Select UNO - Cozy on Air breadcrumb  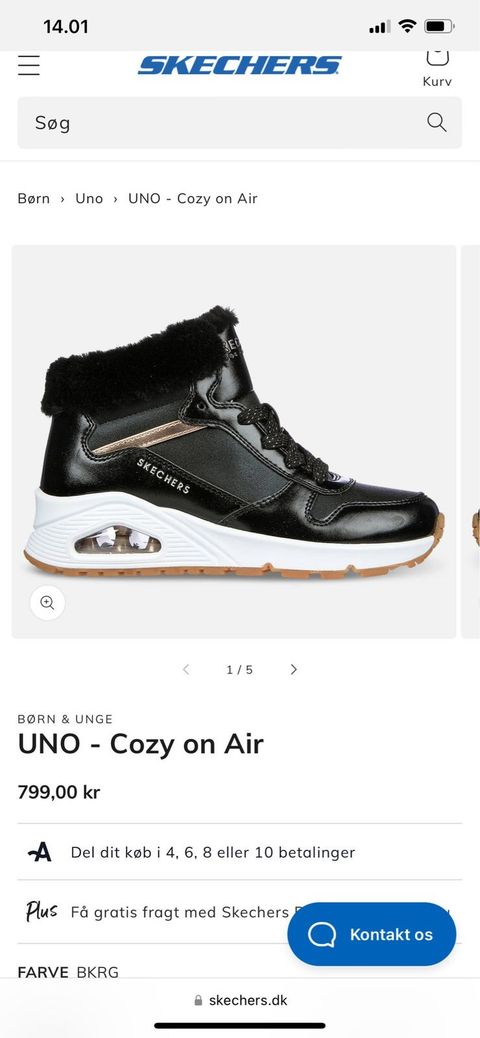pyautogui.click(x=193, y=199)
